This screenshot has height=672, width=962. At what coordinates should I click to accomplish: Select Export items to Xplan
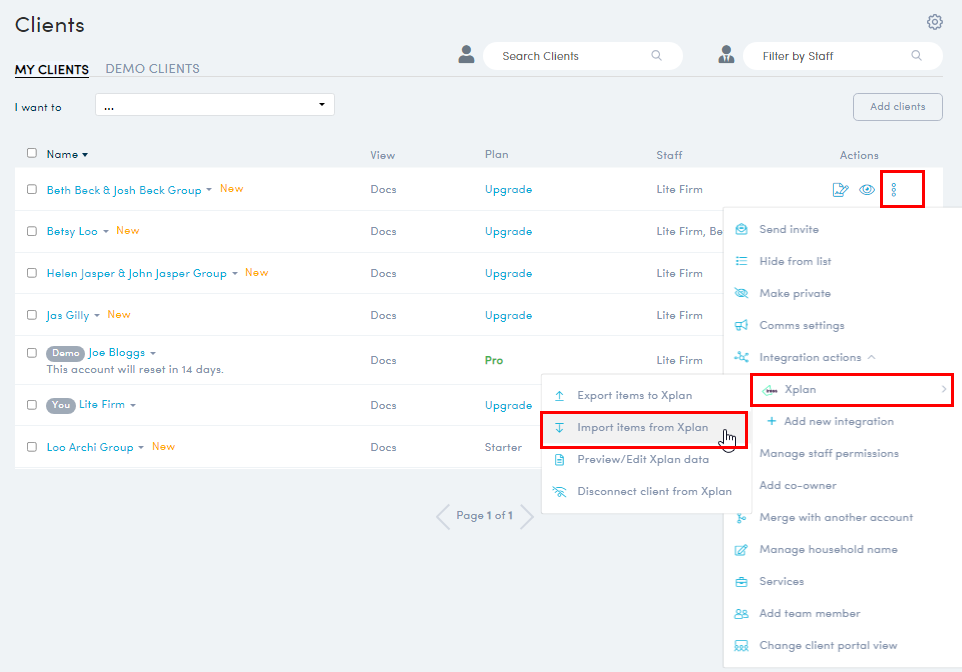[634, 395]
